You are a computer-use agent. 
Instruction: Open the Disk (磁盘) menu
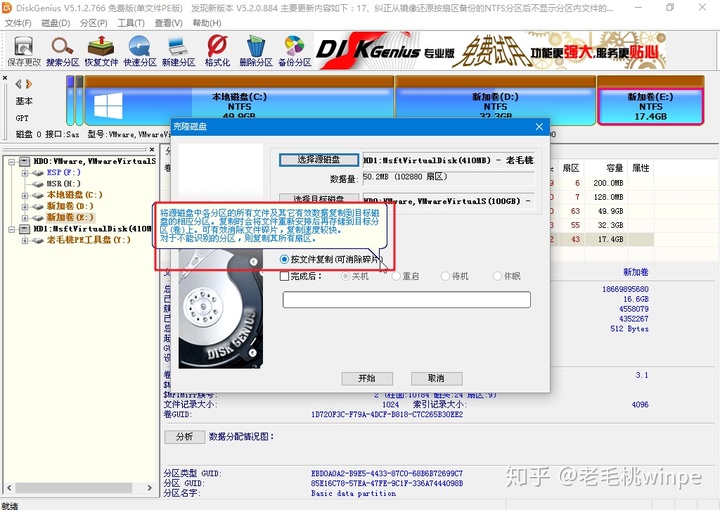[56, 23]
